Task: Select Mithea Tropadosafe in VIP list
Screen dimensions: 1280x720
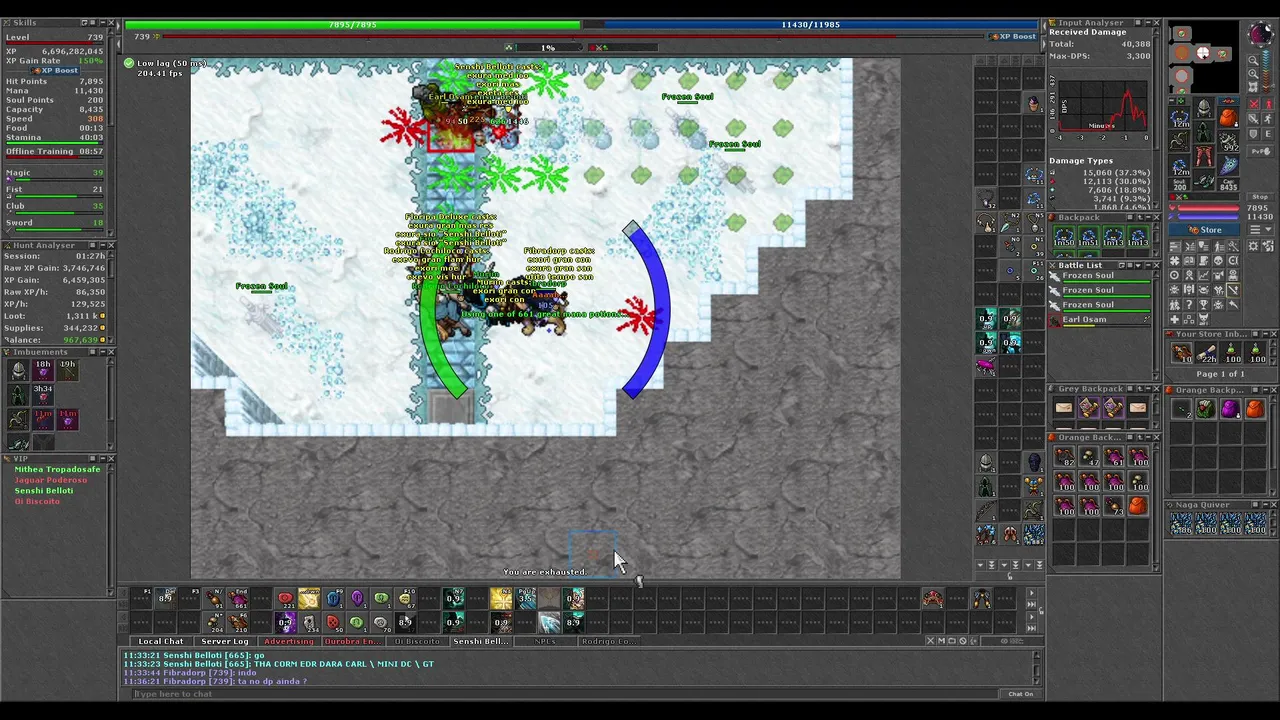Action: 57,469
